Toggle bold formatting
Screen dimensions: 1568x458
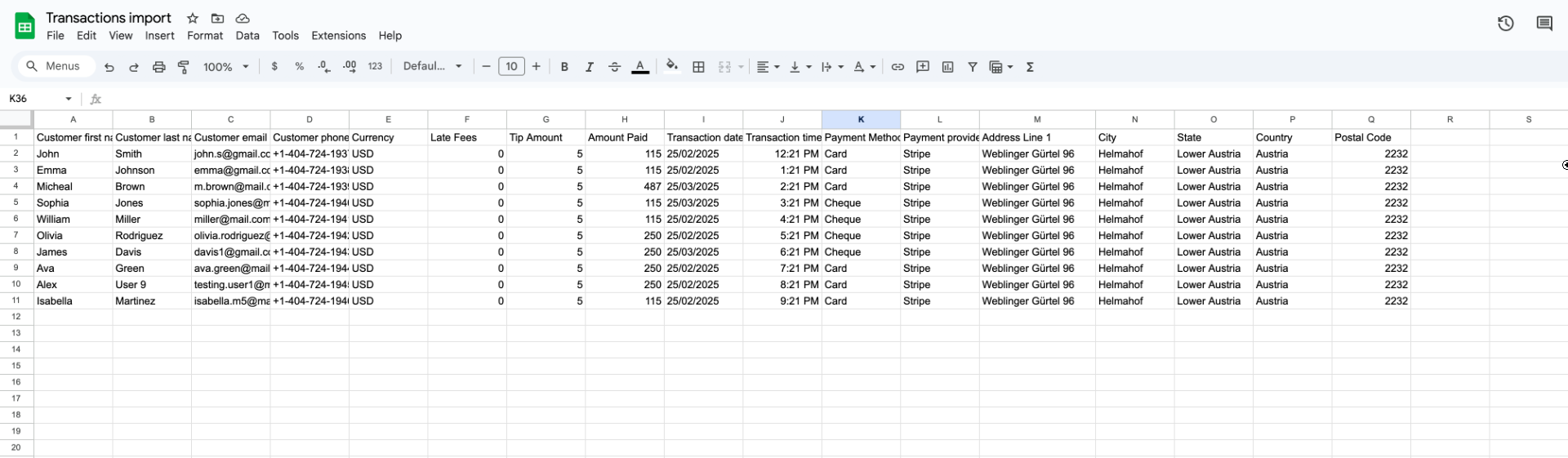[x=564, y=67]
